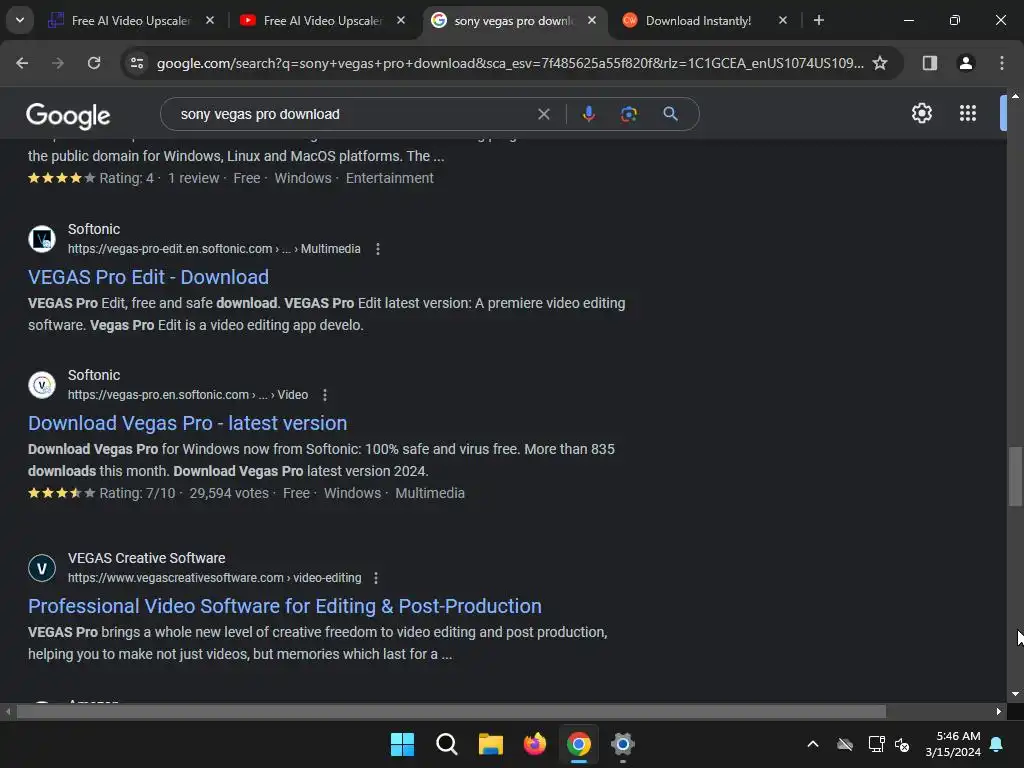Close the Download Instantly! tab
The image size is (1024, 768).
pos(782,20)
